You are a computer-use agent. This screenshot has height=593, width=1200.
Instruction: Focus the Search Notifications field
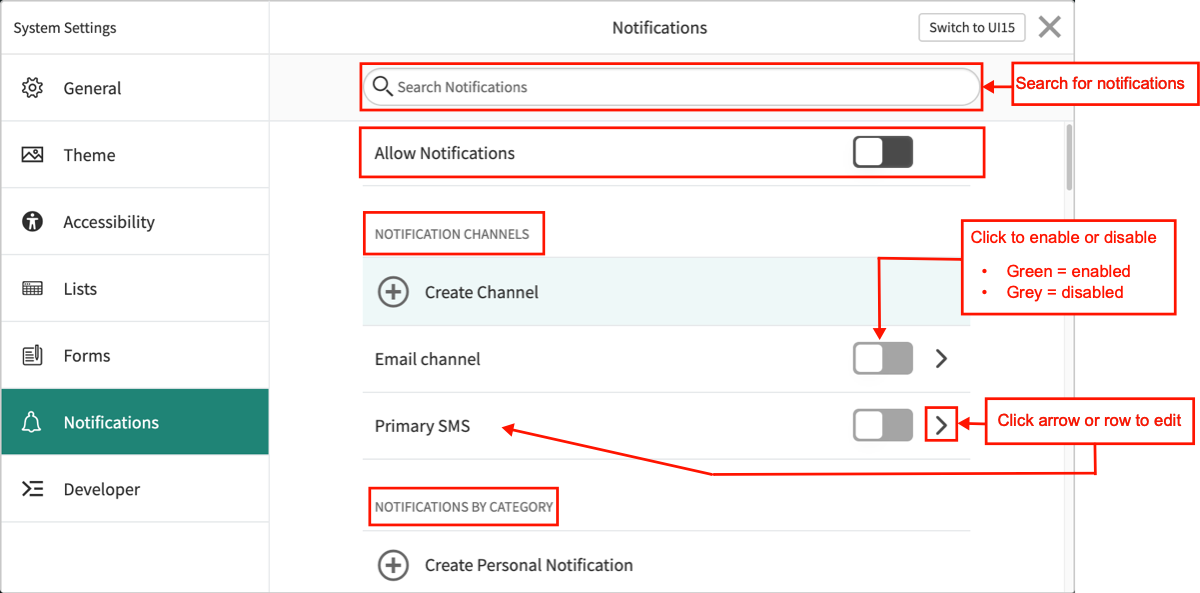point(671,87)
